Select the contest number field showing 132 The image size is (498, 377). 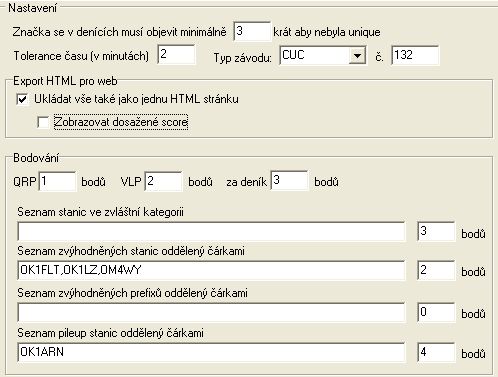coord(415,55)
